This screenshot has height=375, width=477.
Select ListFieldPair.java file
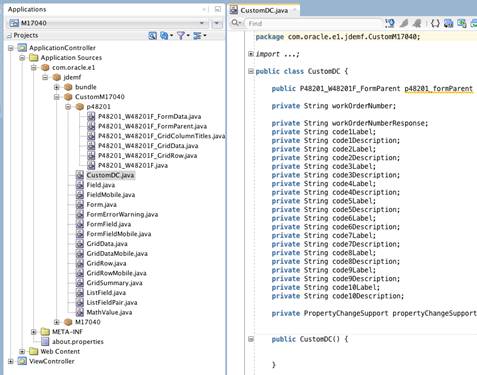coord(112,302)
